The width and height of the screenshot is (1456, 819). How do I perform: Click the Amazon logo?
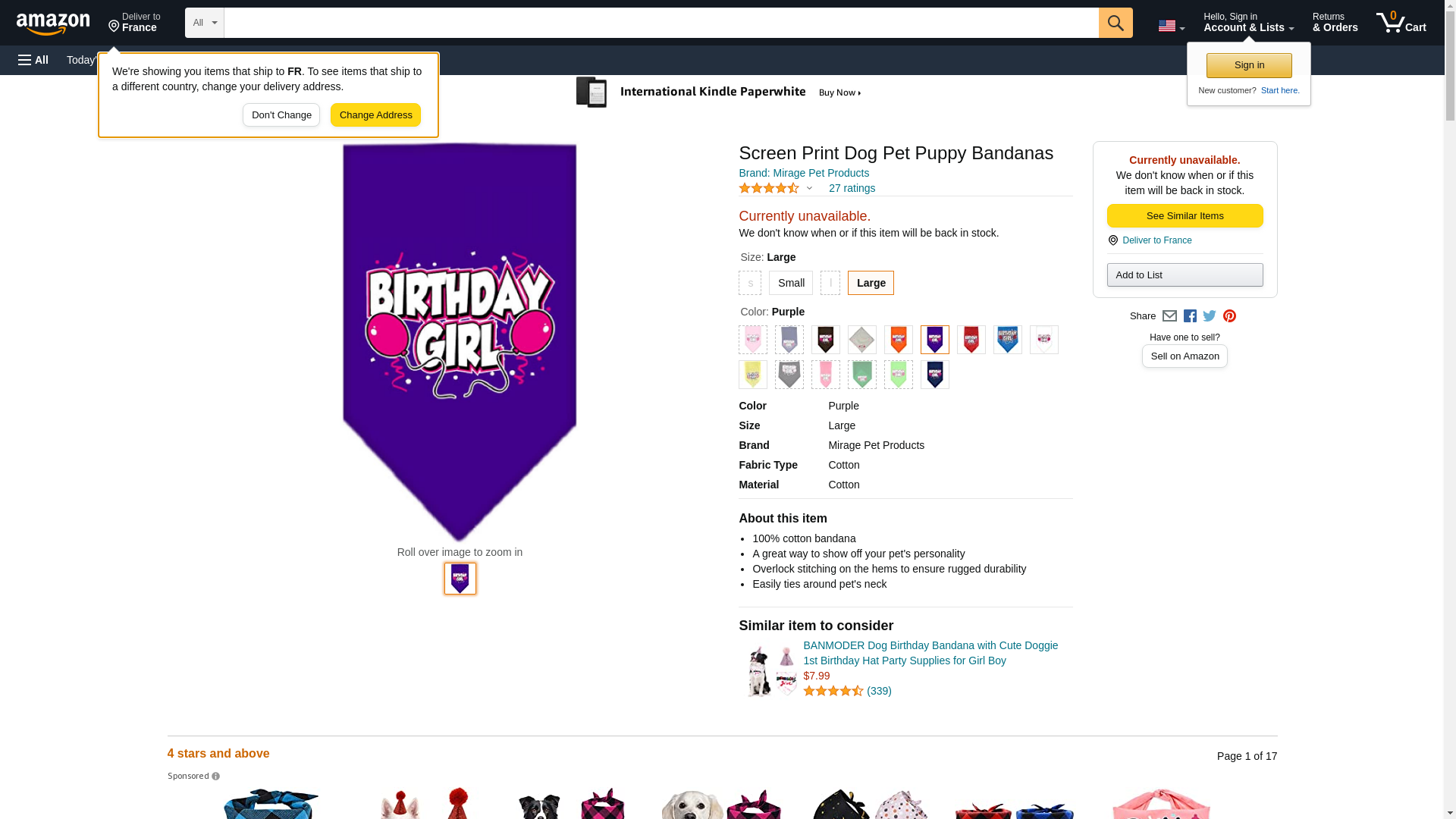pyautogui.click(x=53, y=24)
